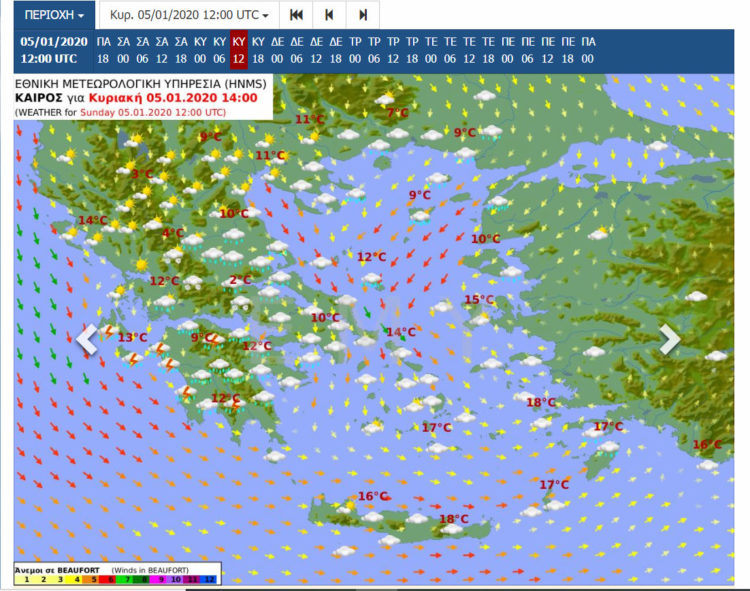This screenshot has height=591, width=750.
Task: Select timeline slot ΣΑ 12
Action: click(162, 50)
